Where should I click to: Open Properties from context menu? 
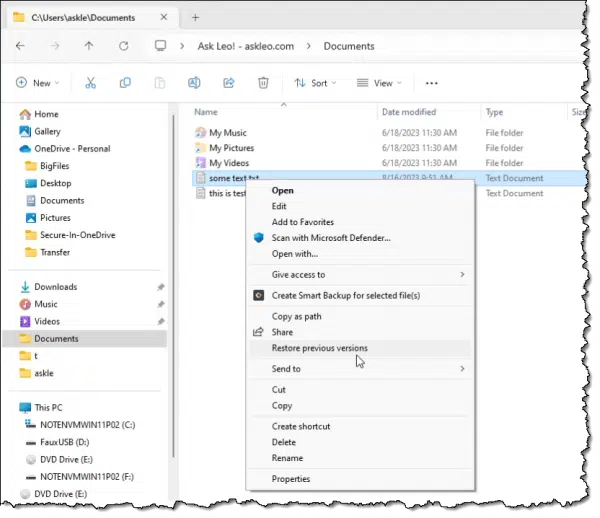click(360, 479)
